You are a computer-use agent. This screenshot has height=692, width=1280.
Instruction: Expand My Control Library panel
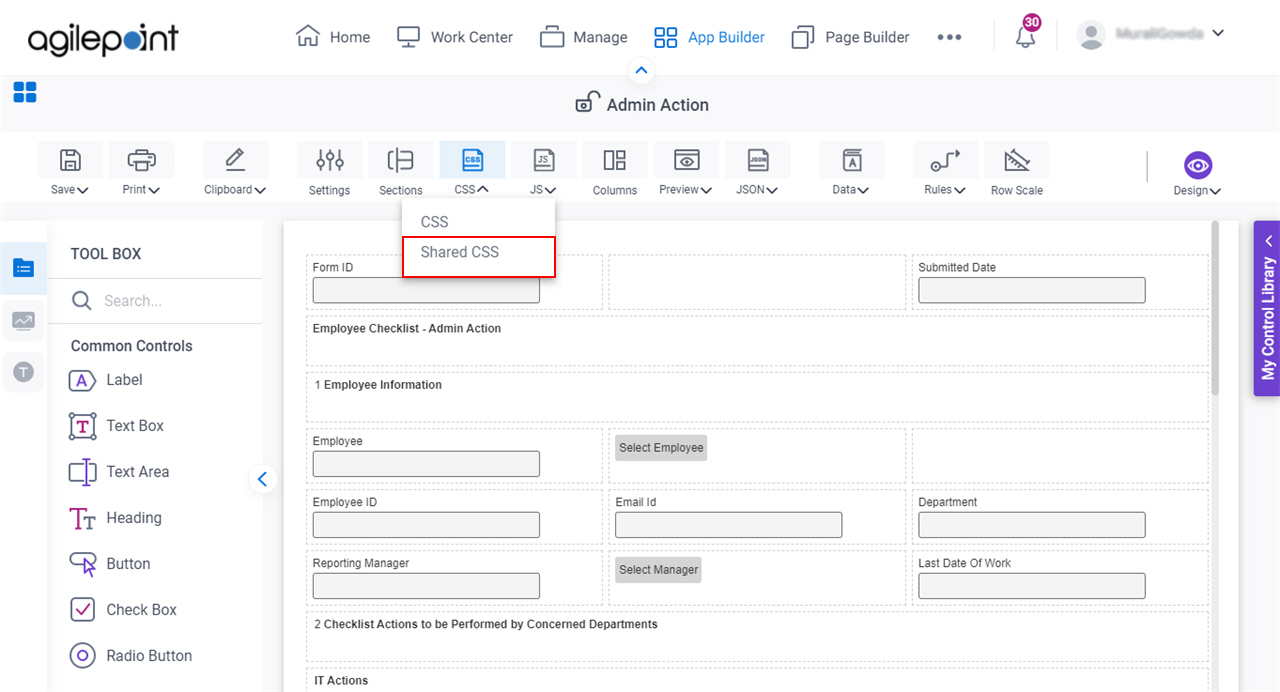(x=1267, y=308)
